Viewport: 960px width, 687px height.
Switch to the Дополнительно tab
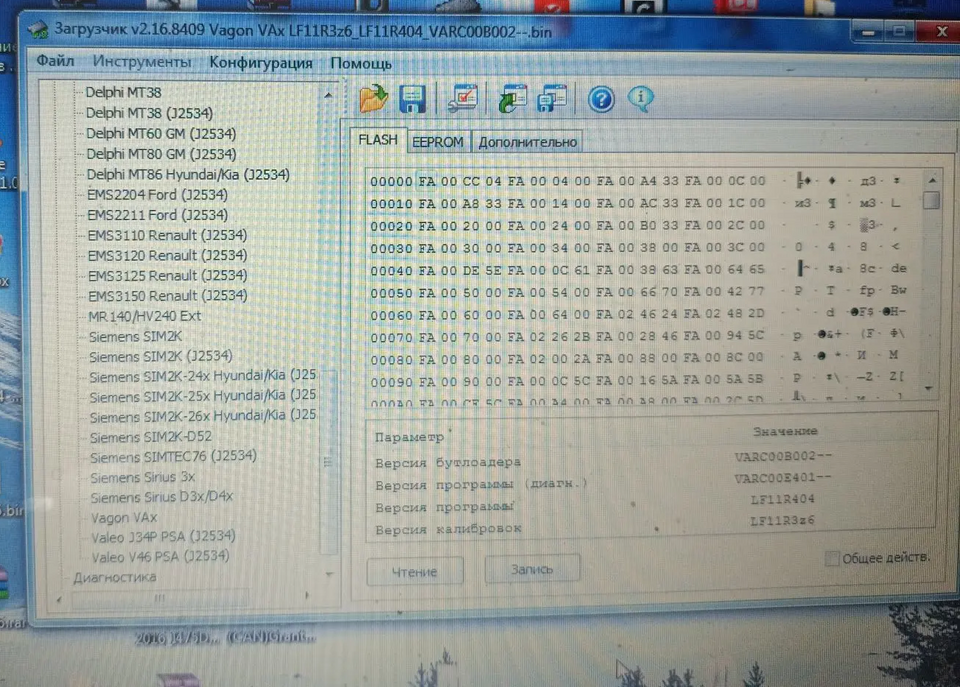(527, 142)
